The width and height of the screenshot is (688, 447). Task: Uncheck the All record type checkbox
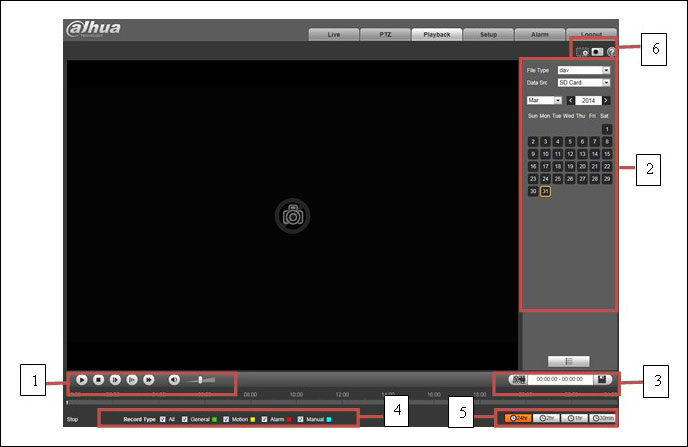coord(163,419)
